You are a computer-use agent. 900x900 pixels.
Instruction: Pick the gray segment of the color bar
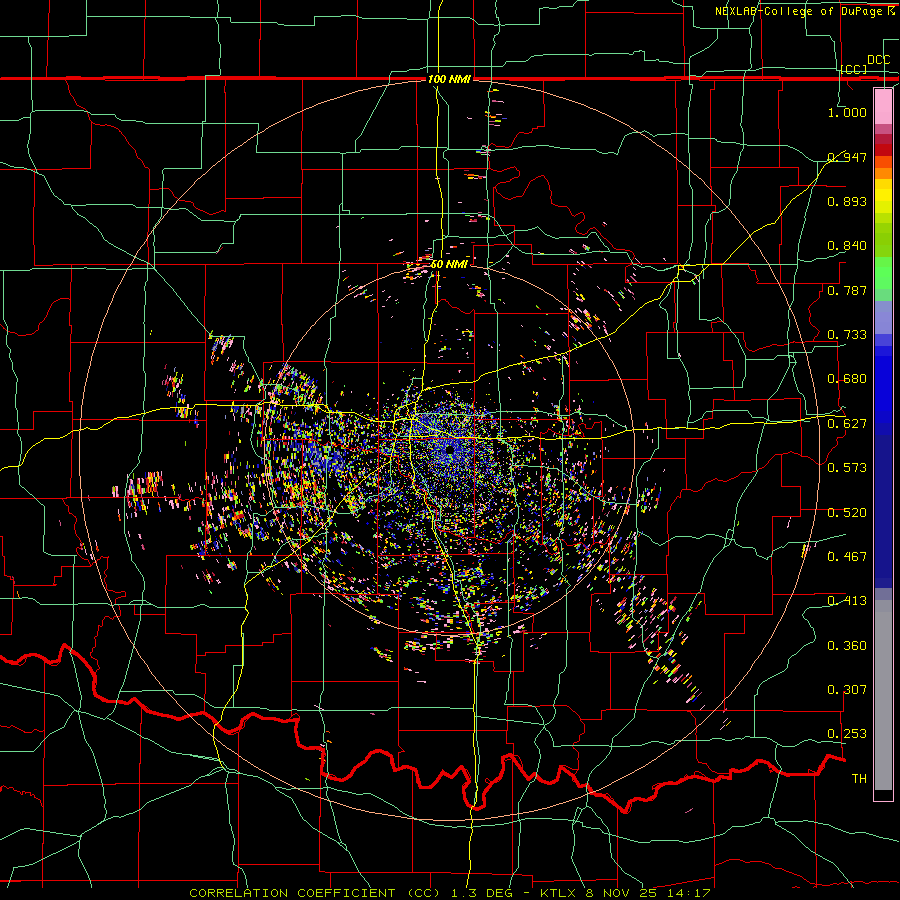pos(883,695)
